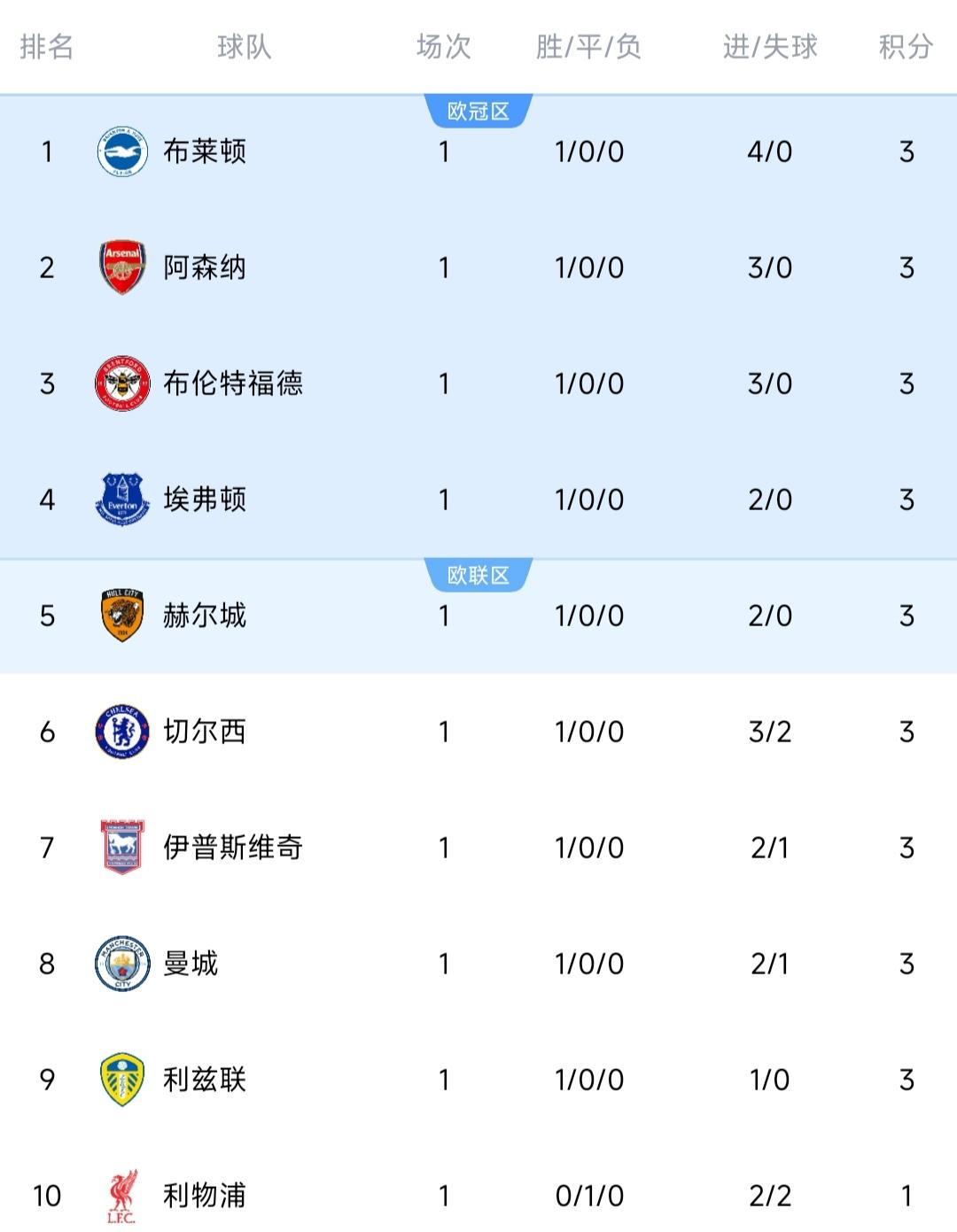The image size is (957, 1232).
Task: Click the Everton club crest
Action: point(122,500)
